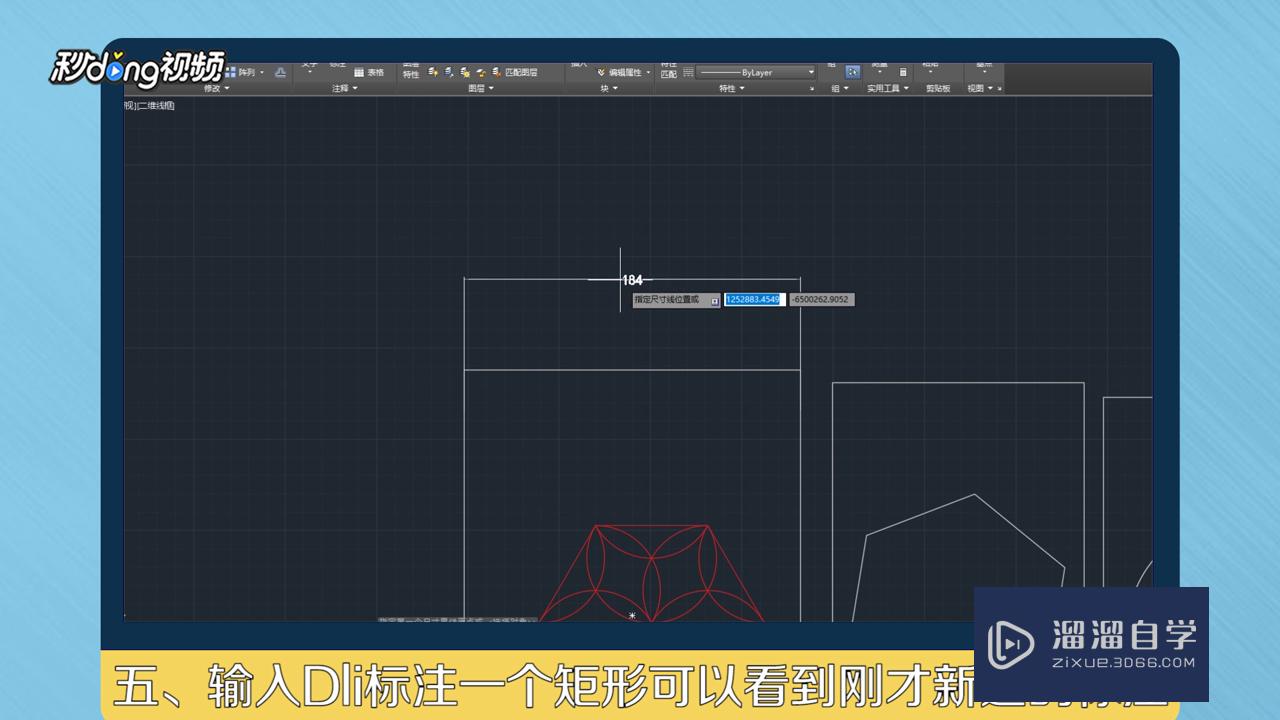
Task: Click the 表格 (Table) button
Action: (369, 72)
